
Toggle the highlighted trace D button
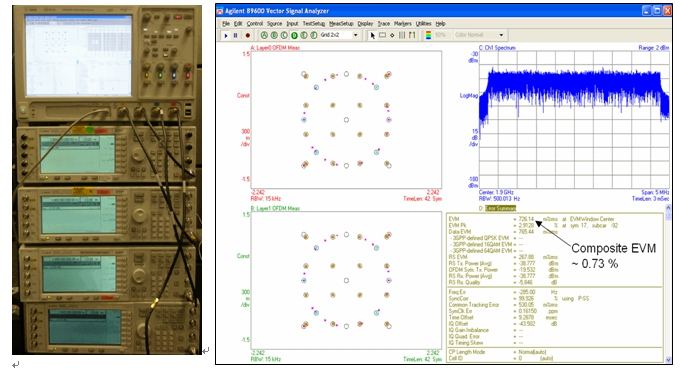(294, 35)
